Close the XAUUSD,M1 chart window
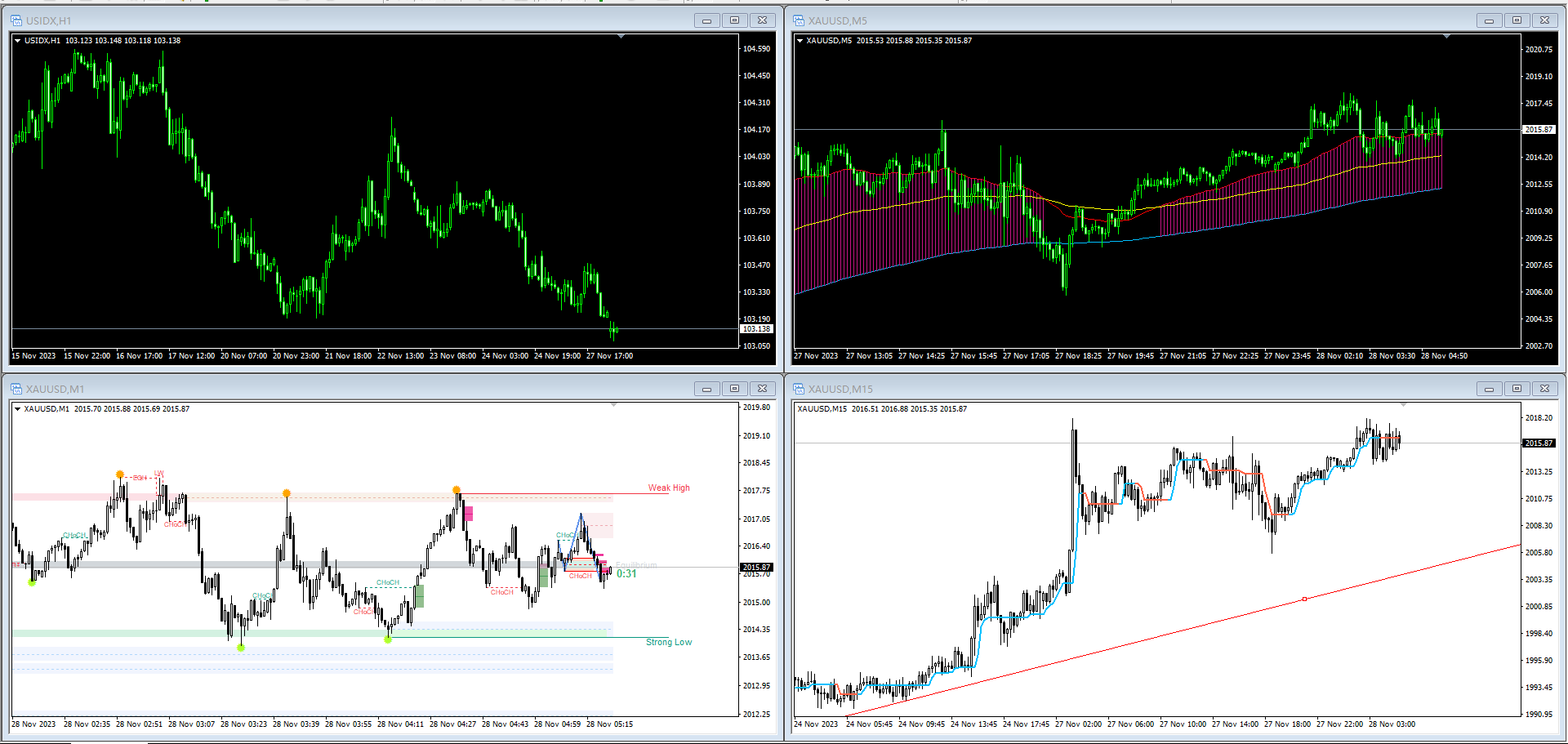1568x744 pixels. pos(762,389)
